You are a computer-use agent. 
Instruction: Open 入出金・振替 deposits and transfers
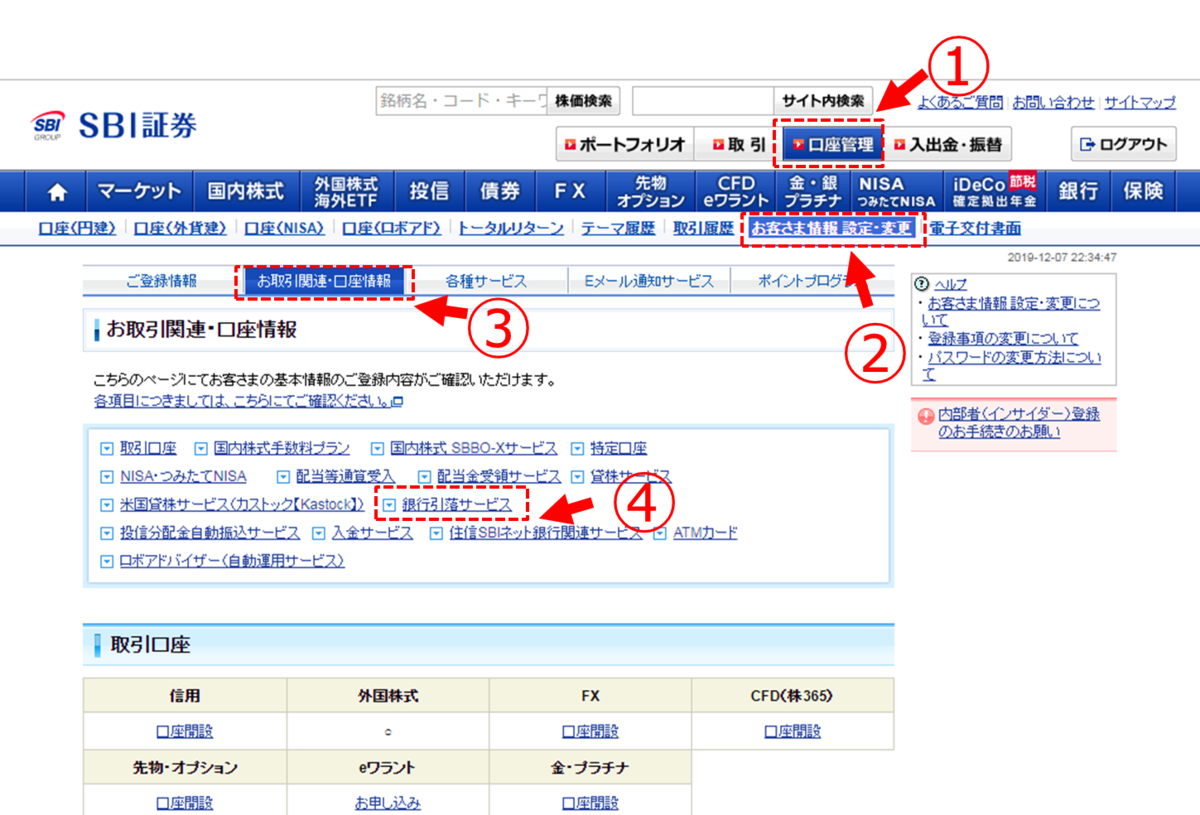(947, 144)
